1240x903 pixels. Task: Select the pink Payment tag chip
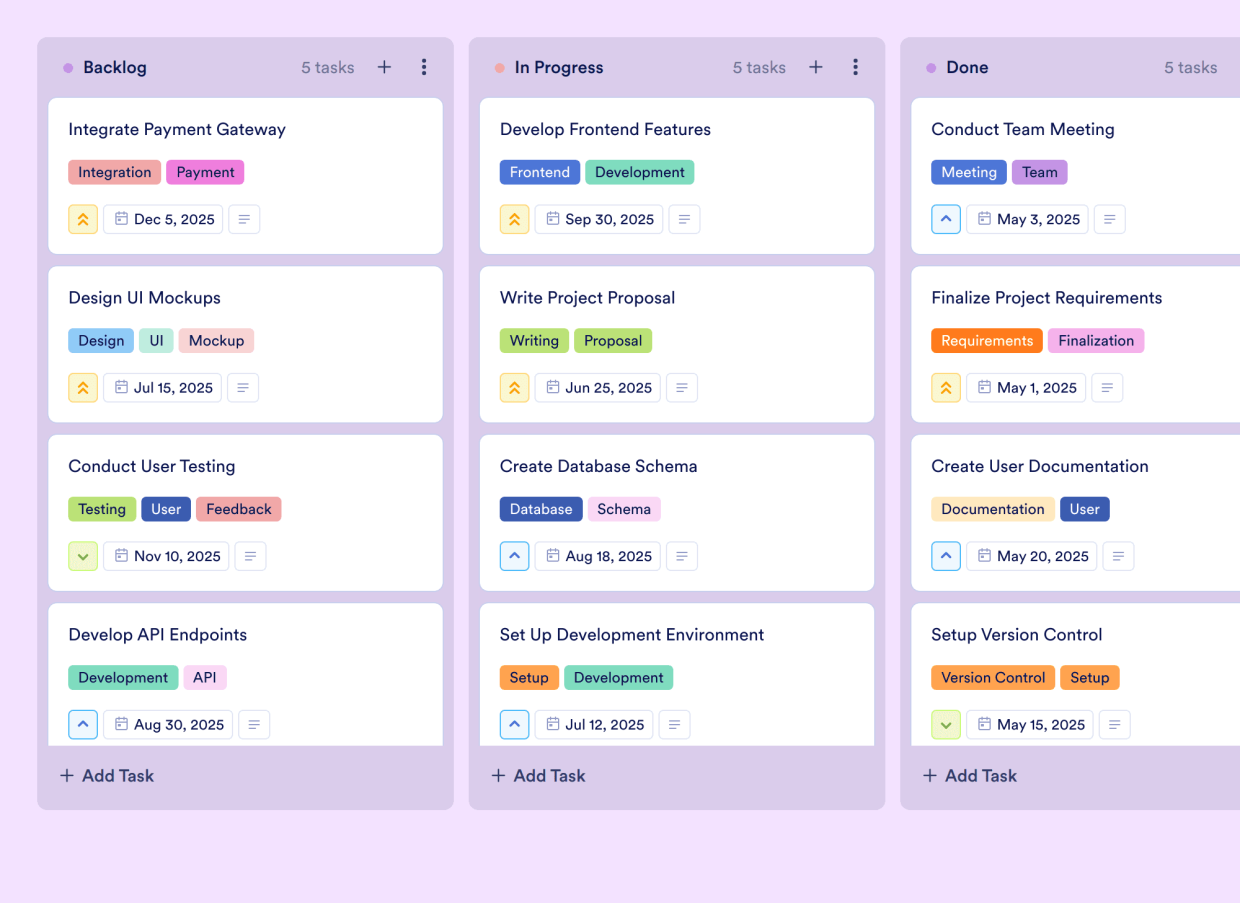coord(205,172)
